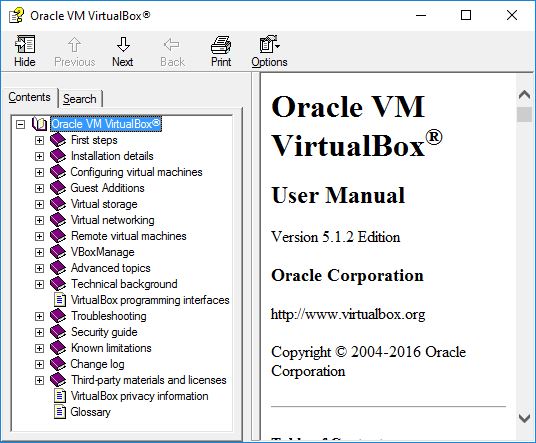Expand the Installation details chapter
Image resolution: width=536 pixels, height=443 pixels.
pyautogui.click(x=39, y=156)
